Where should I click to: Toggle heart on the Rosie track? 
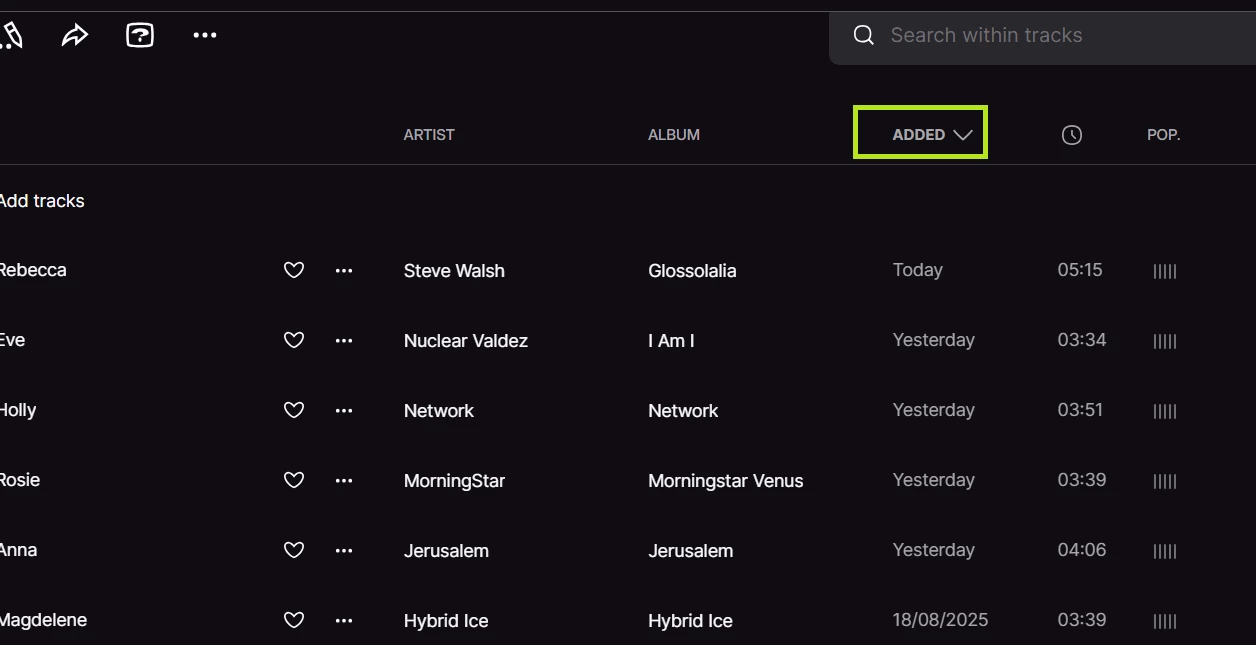[x=294, y=481]
